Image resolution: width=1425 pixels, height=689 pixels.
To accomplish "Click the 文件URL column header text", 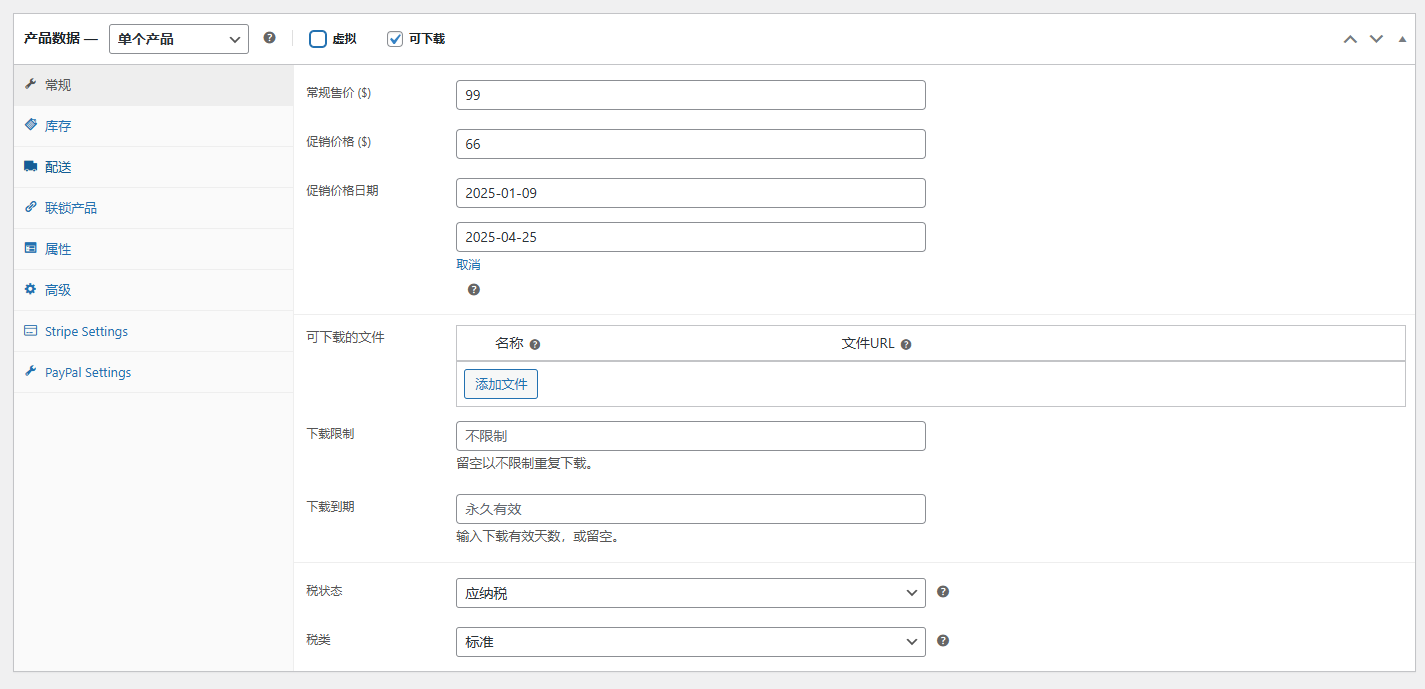I will 868,343.
